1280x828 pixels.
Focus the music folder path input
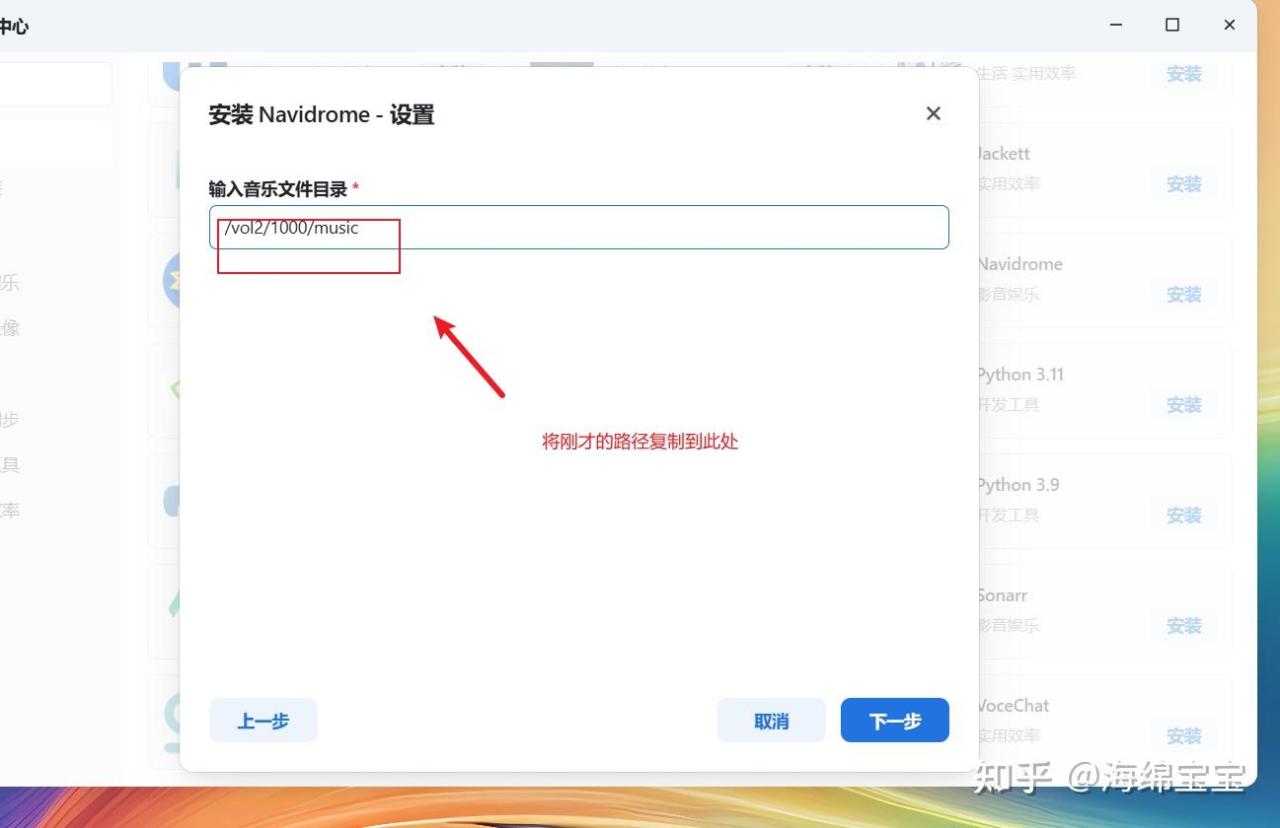579,227
